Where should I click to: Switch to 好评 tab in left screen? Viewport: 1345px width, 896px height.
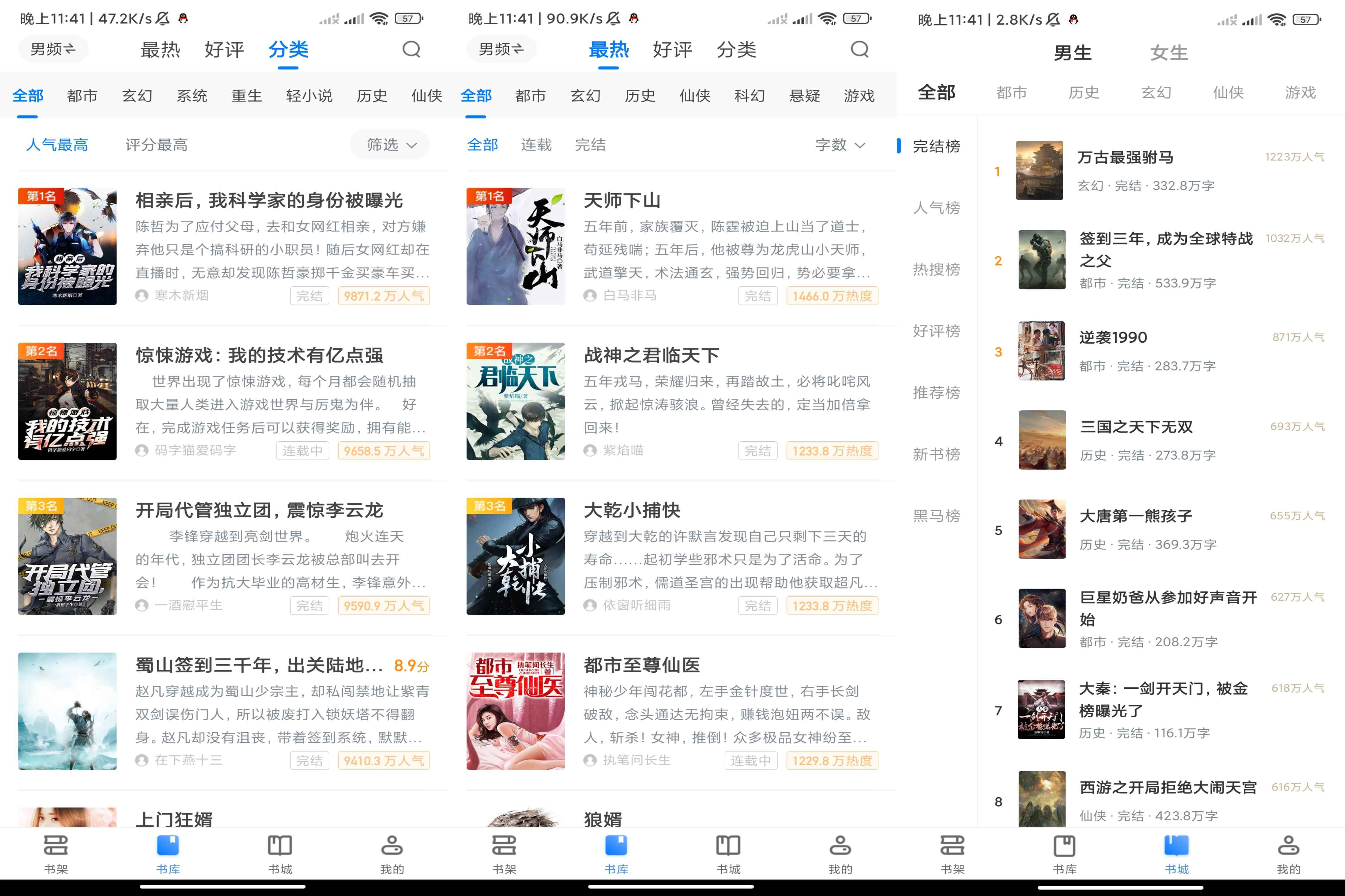pyautogui.click(x=224, y=50)
